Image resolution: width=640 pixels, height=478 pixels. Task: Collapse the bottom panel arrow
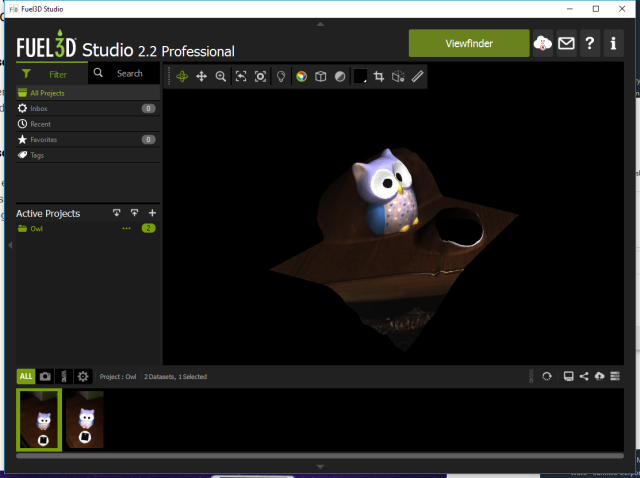click(320, 466)
